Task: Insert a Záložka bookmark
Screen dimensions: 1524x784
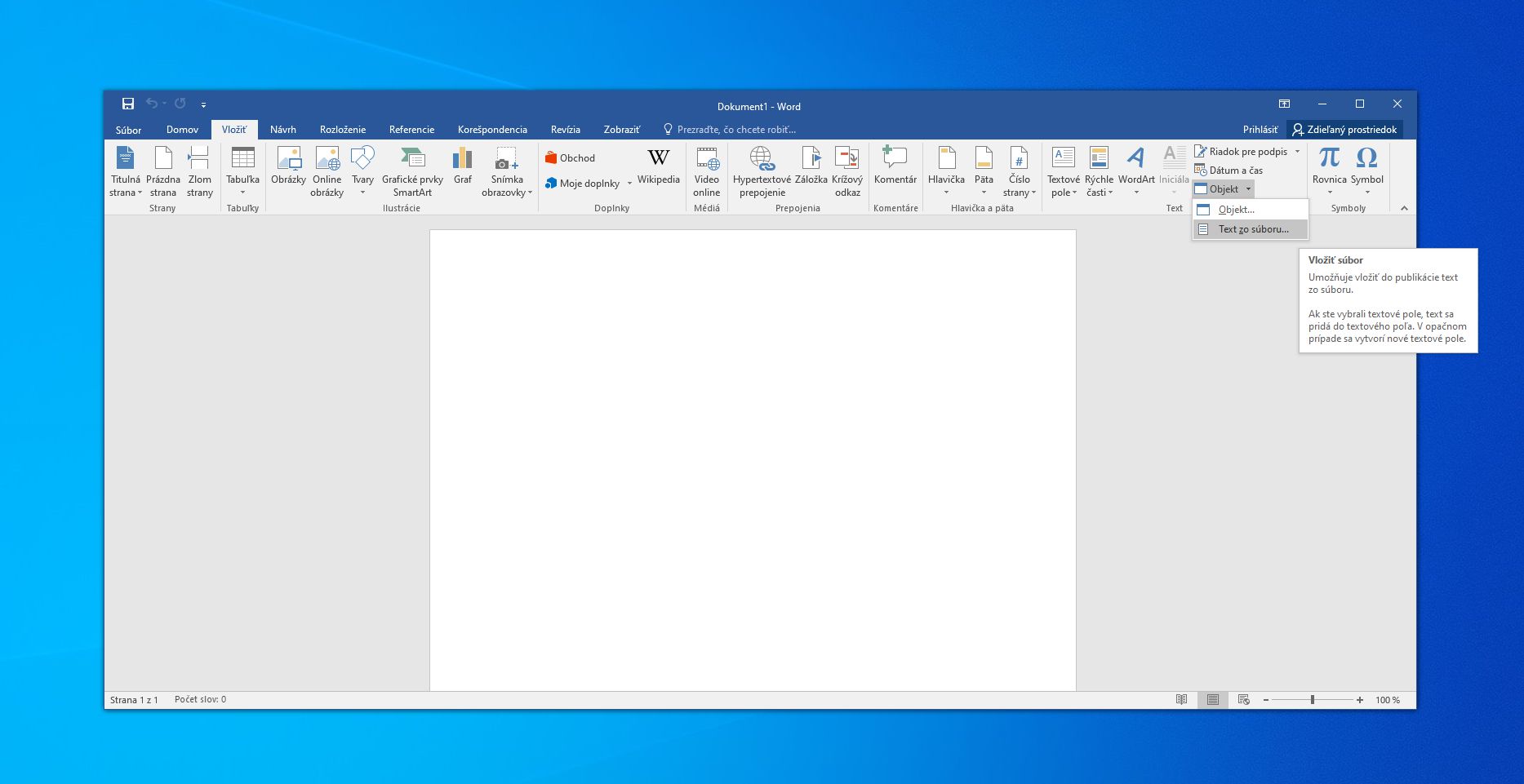Action: click(811, 167)
